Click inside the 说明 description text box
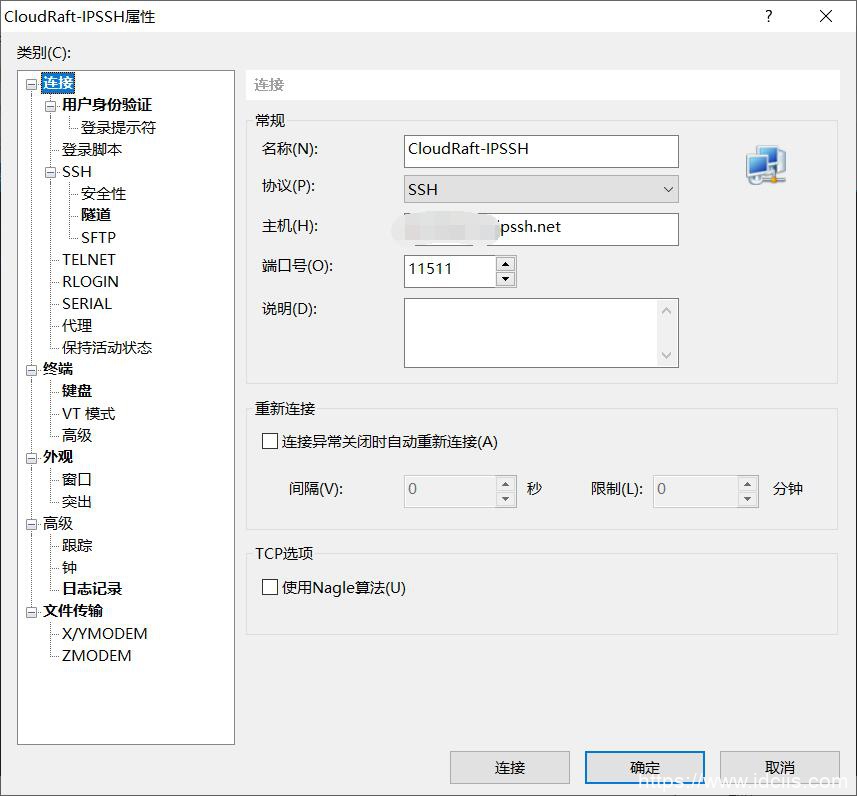This screenshot has width=857, height=796. point(530,332)
